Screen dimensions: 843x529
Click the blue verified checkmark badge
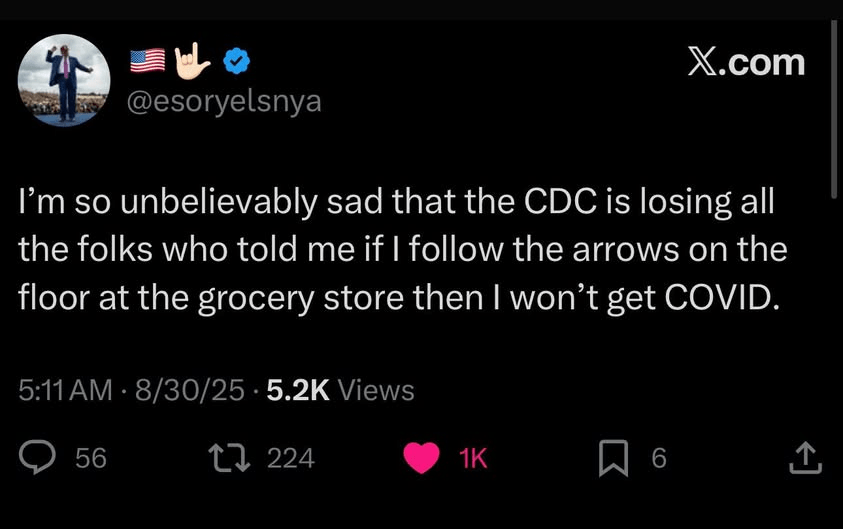(236, 62)
